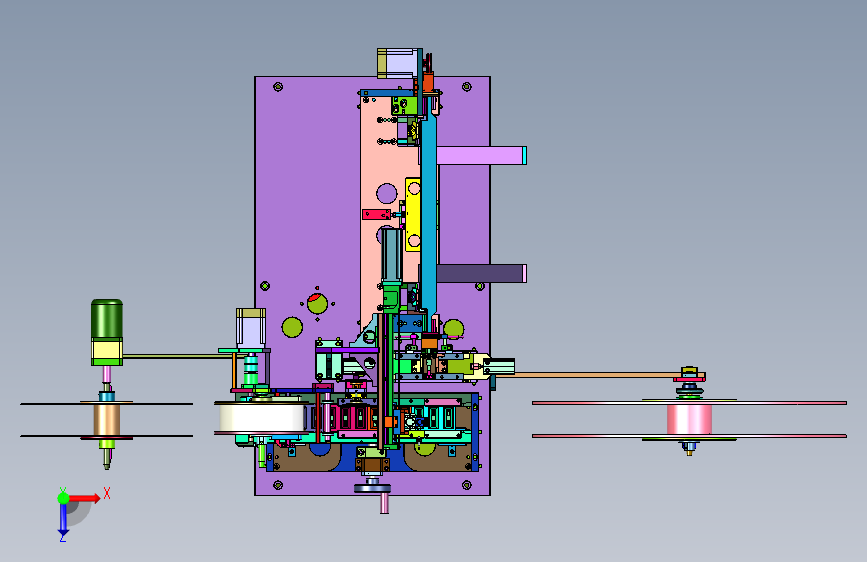Select the white tape roll component
Screen dimensions: 867x562
(x=260, y=418)
